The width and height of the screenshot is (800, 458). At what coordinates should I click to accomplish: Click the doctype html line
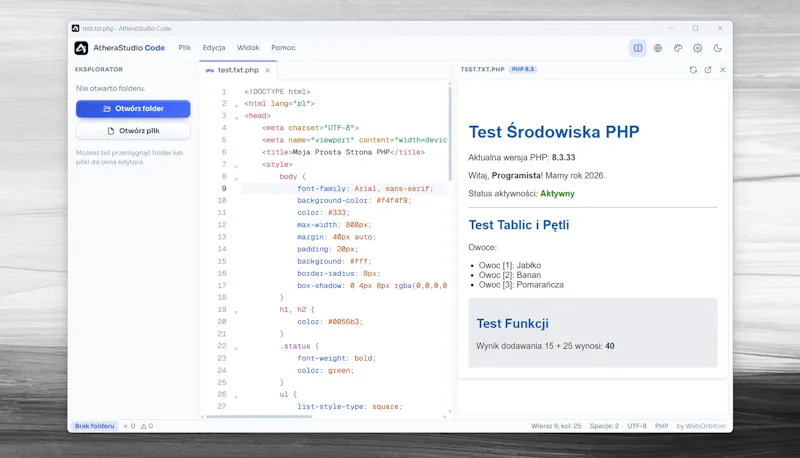click(277, 92)
